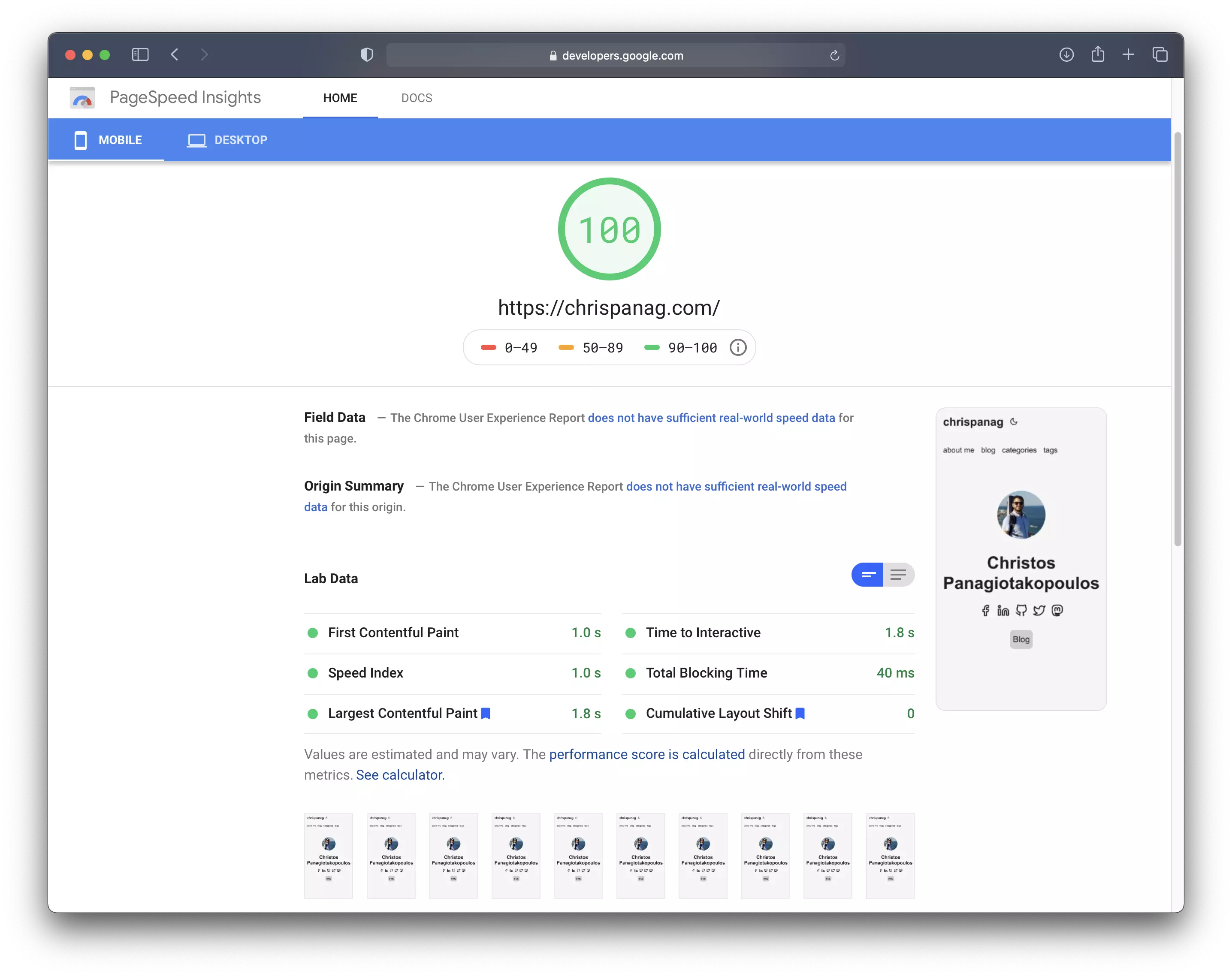
Task: Toggle dark mode via the moon icon
Action: (1014, 422)
